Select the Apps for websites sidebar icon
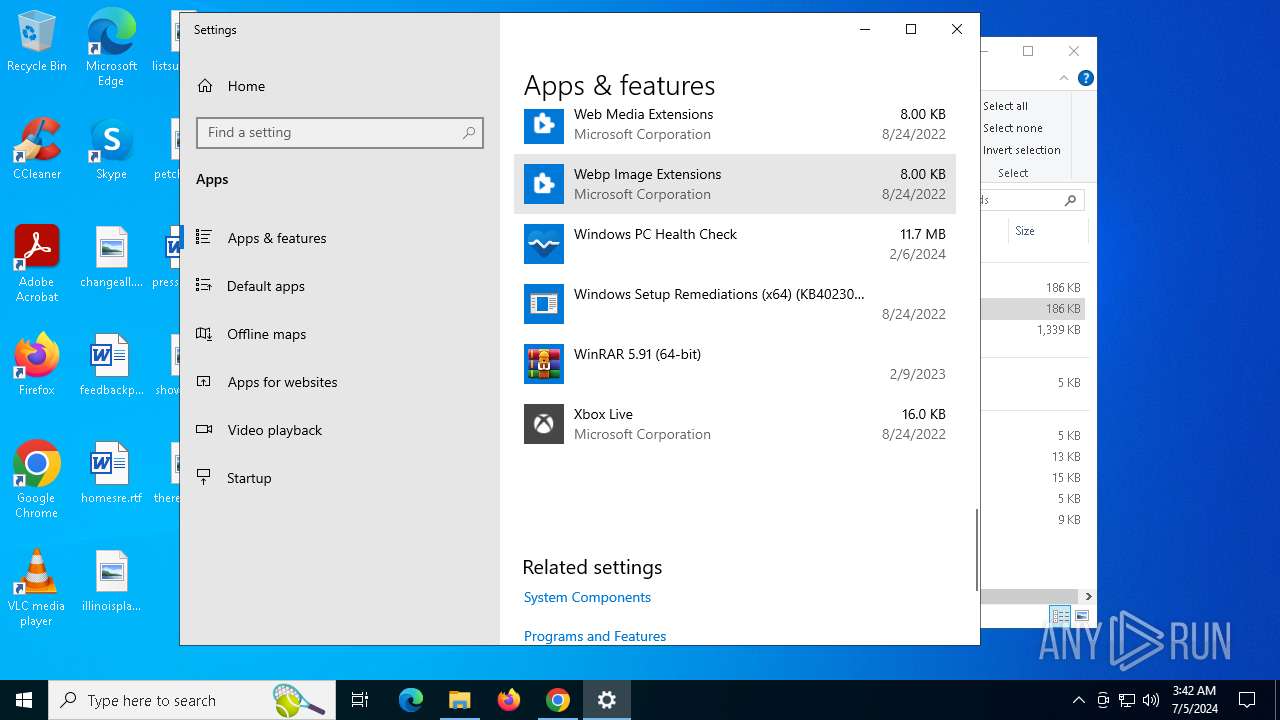This screenshot has height=720, width=1280. [204, 381]
